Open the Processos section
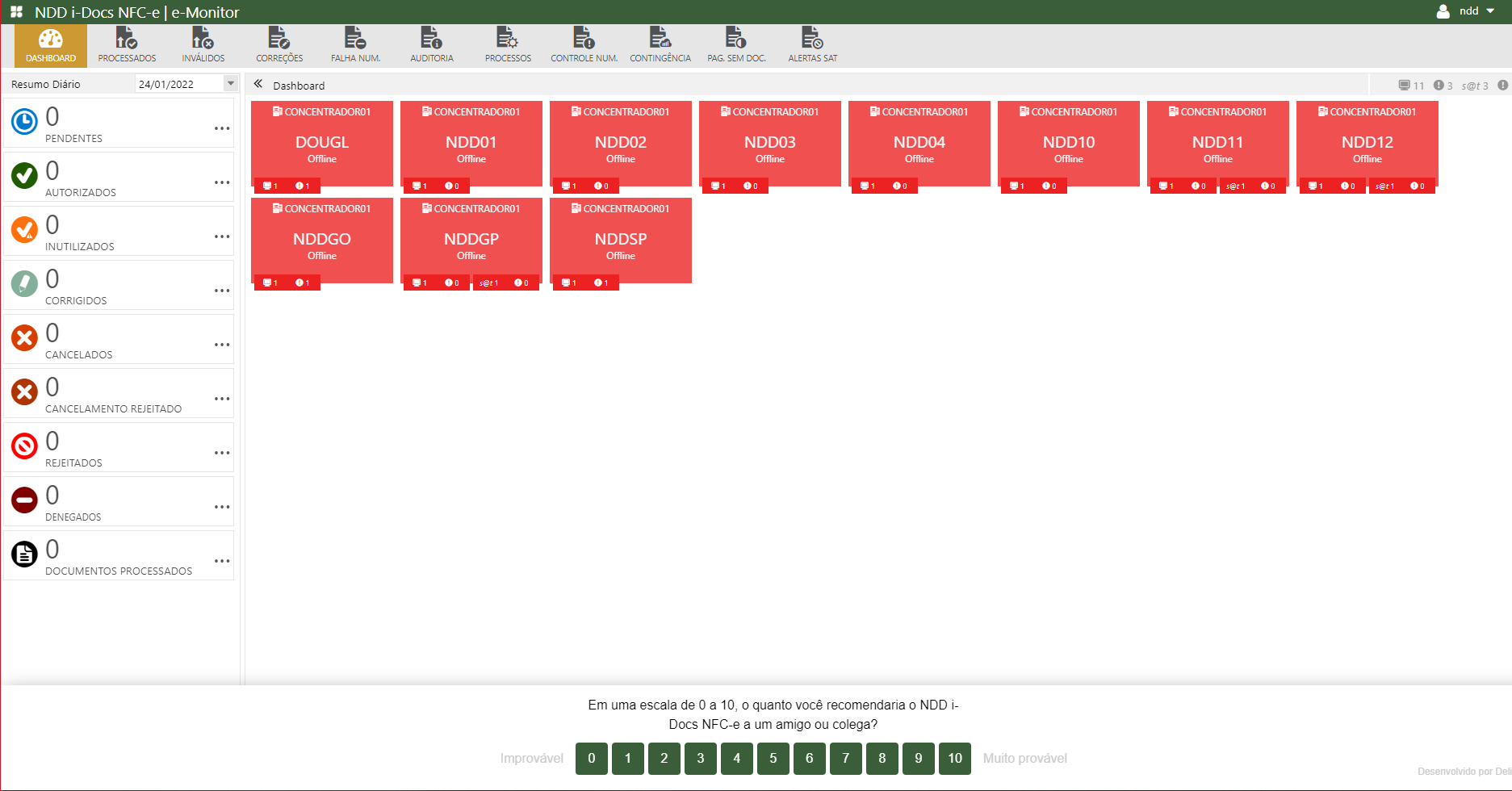The height and width of the screenshot is (791, 1512). [508, 44]
